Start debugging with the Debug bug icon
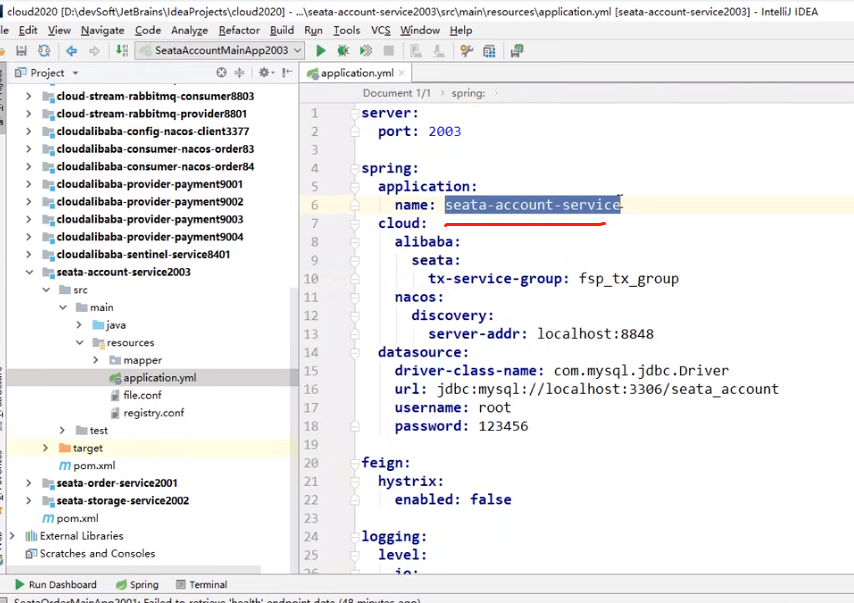 tap(343, 50)
